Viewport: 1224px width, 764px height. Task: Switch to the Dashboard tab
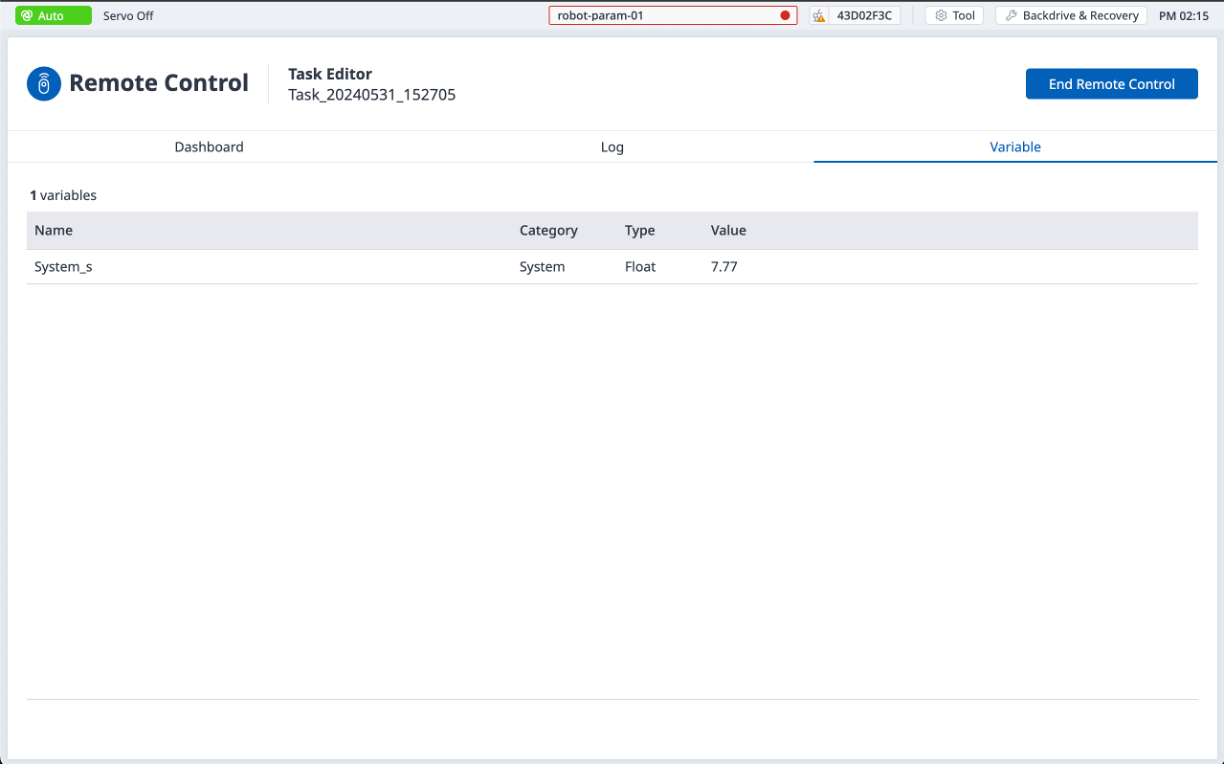[209, 147]
